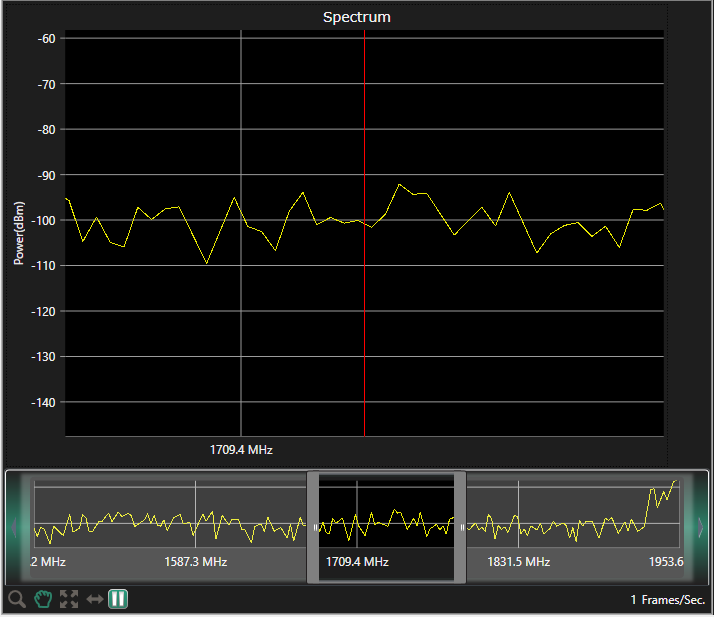Click right grip handle of overview selection
Screen dimensions: 714x617
click(461, 527)
